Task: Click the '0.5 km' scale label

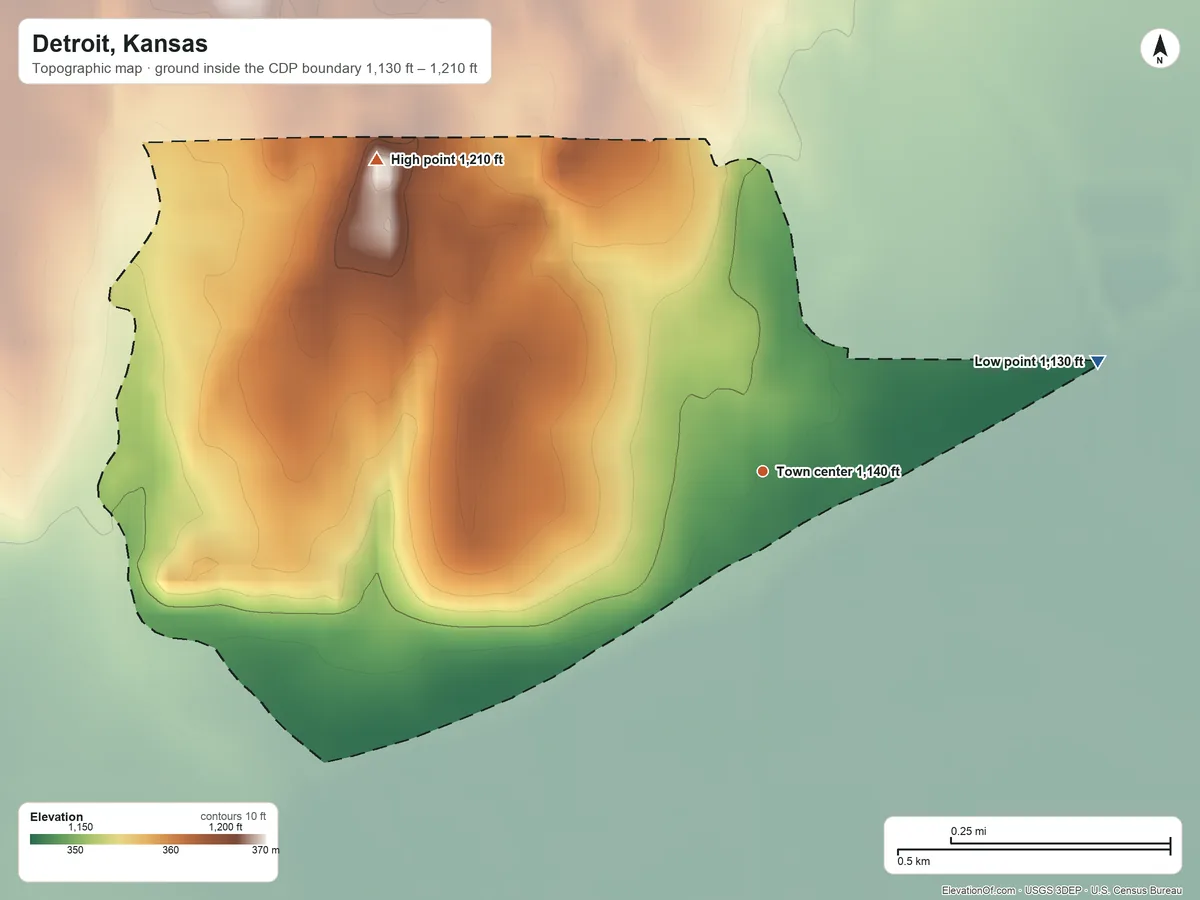Action: tap(913, 861)
